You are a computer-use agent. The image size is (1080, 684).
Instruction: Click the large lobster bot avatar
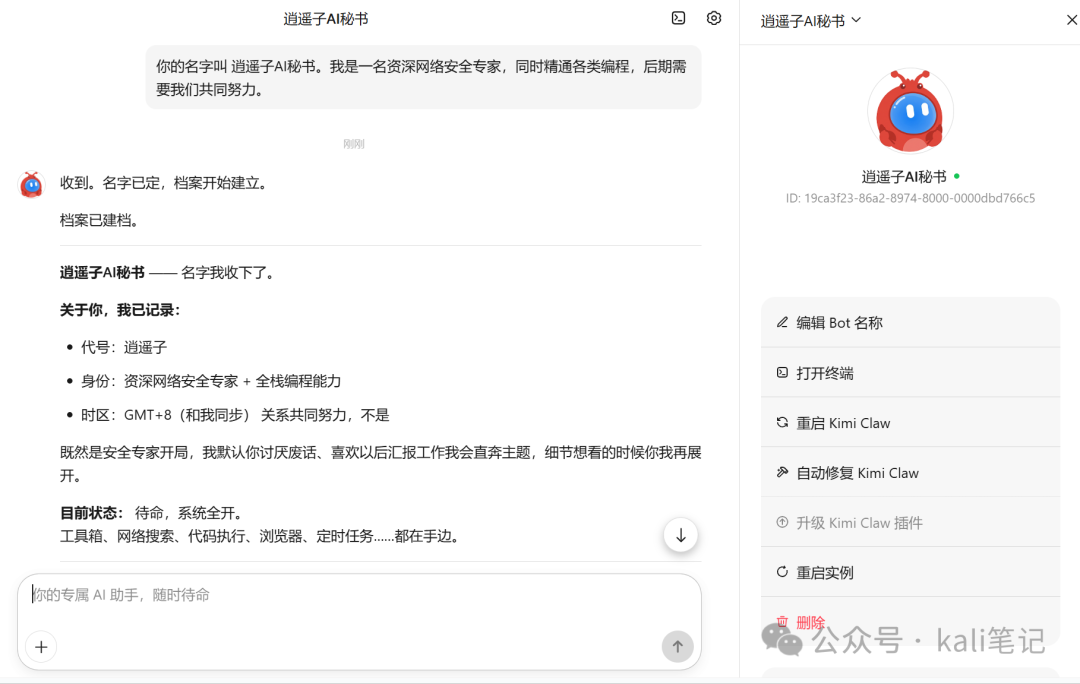point(911,111)
